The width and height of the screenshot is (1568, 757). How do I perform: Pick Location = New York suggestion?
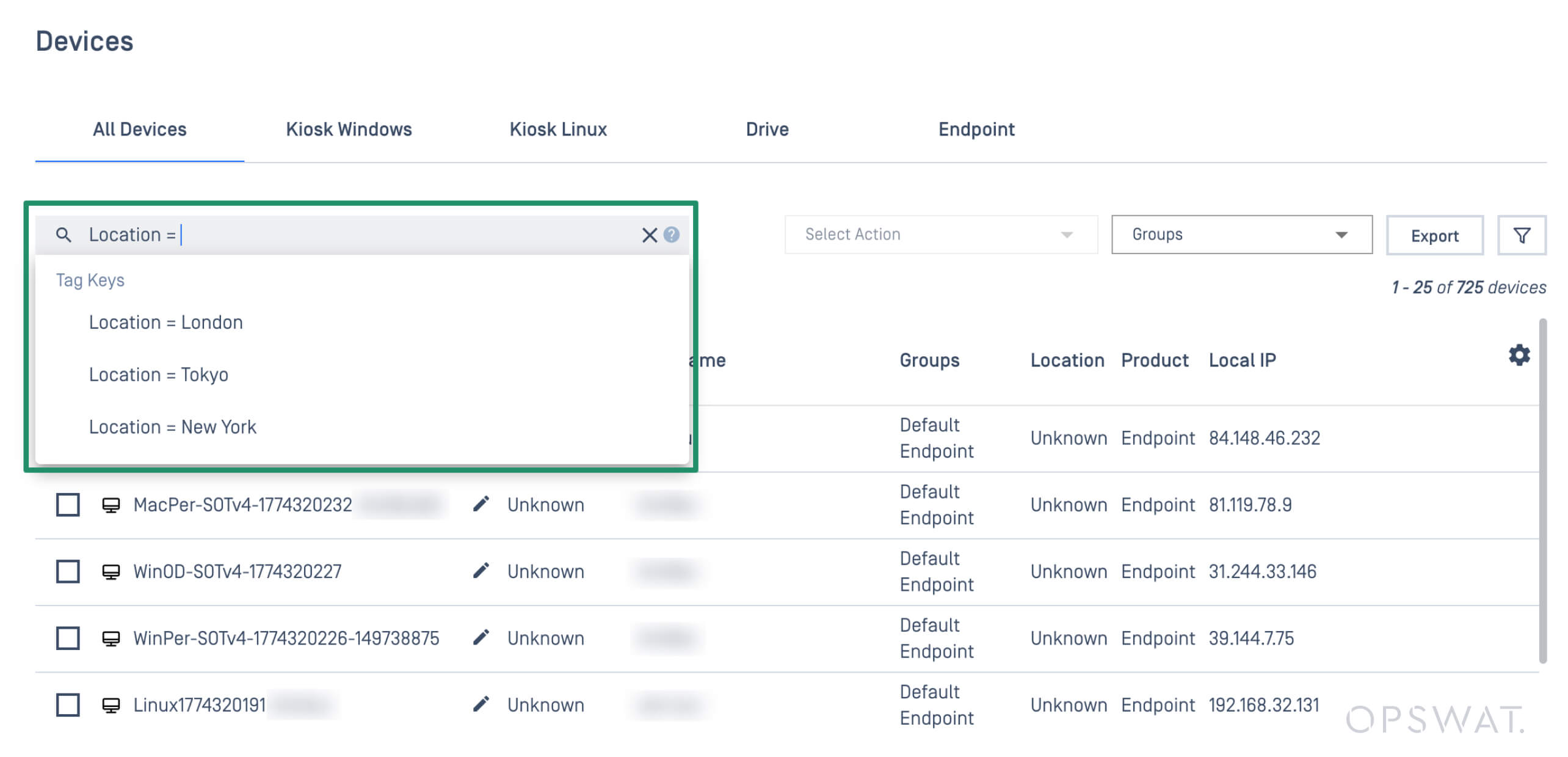coord(173,427)
